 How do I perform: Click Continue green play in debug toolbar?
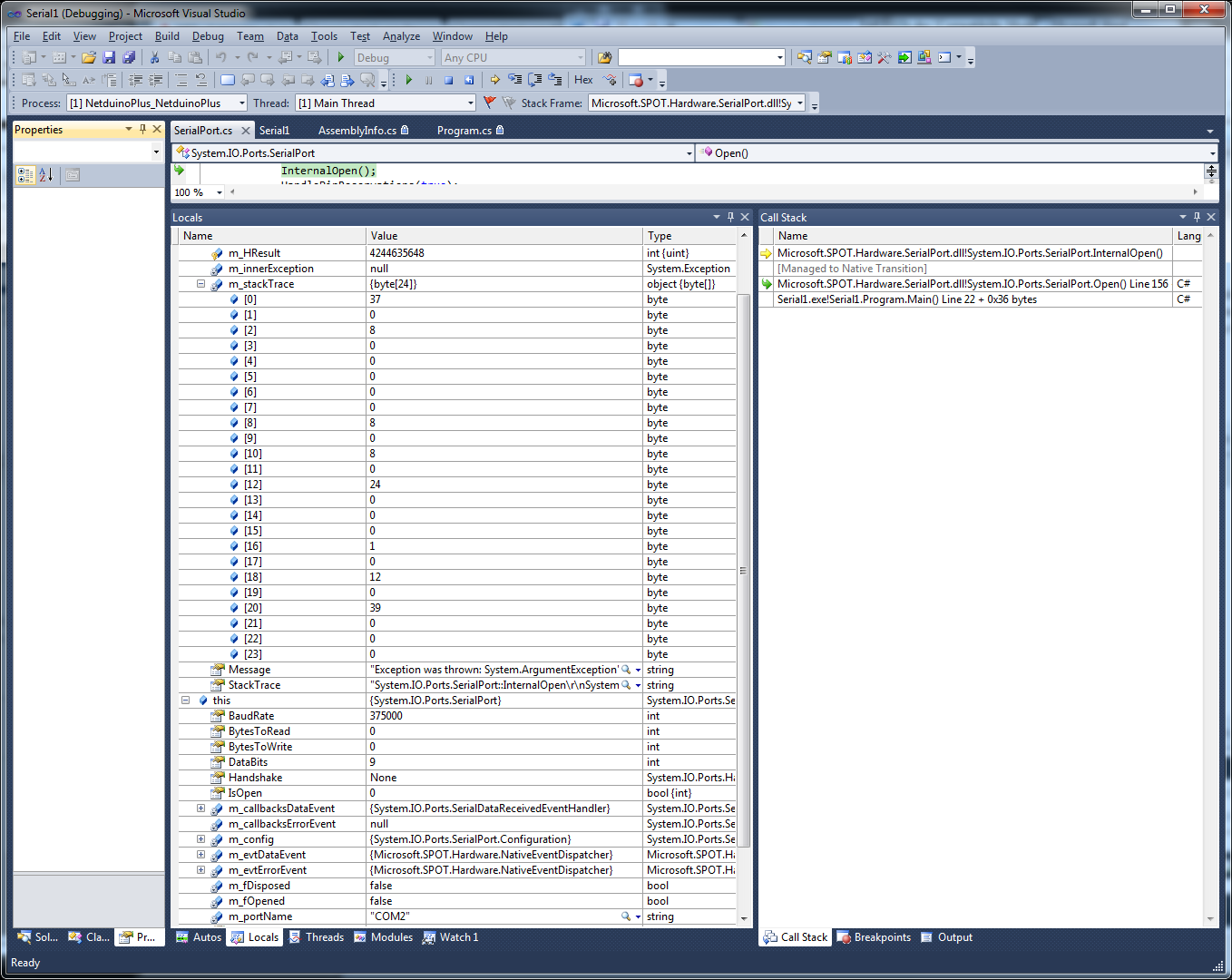(409, 80)
